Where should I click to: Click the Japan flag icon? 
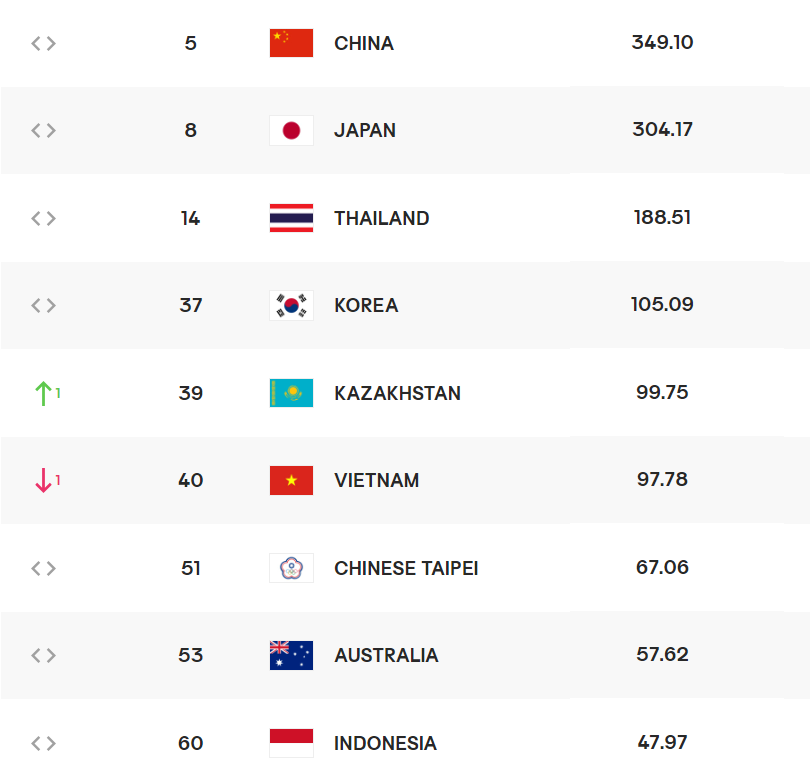click(x=291, y=130)
